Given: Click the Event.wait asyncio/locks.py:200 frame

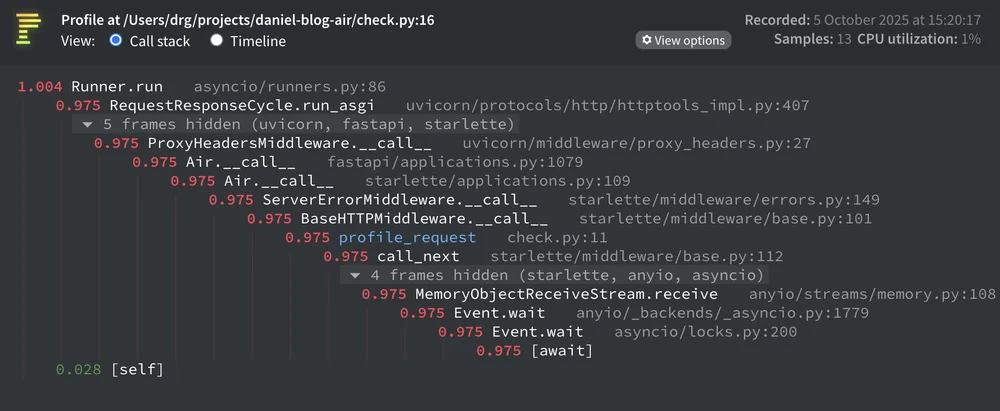Looking at the screenshot, I should tap(617, 333).
